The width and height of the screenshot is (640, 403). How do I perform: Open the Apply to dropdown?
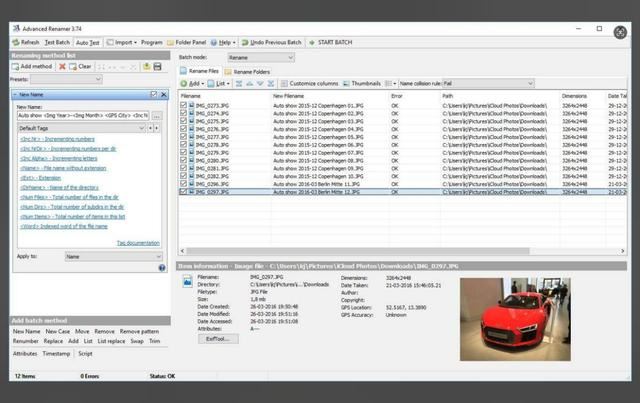(112, 257)
